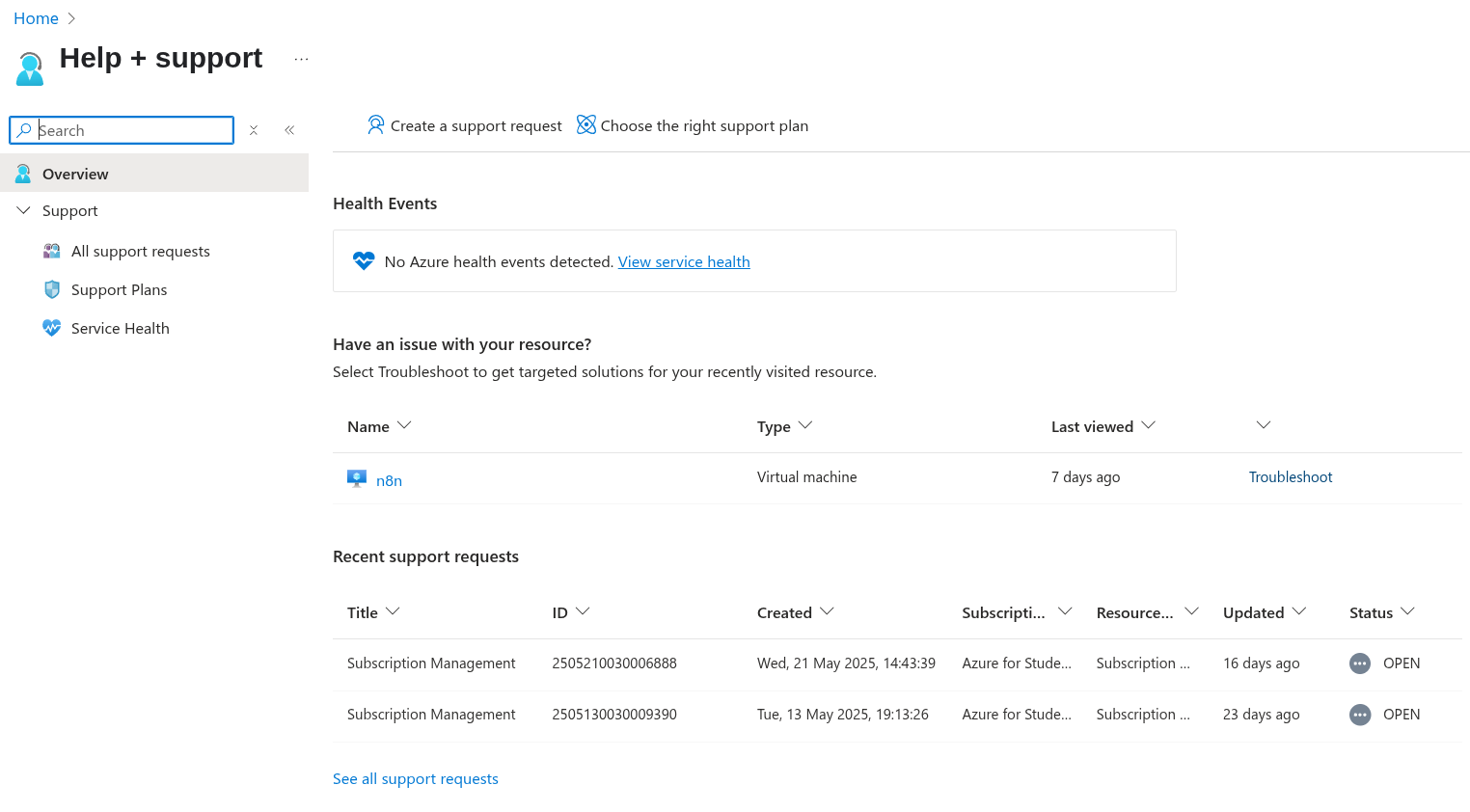1470x812 pixels.
Task: Go to Home breadcrumb
Action: tap(36, 18)
